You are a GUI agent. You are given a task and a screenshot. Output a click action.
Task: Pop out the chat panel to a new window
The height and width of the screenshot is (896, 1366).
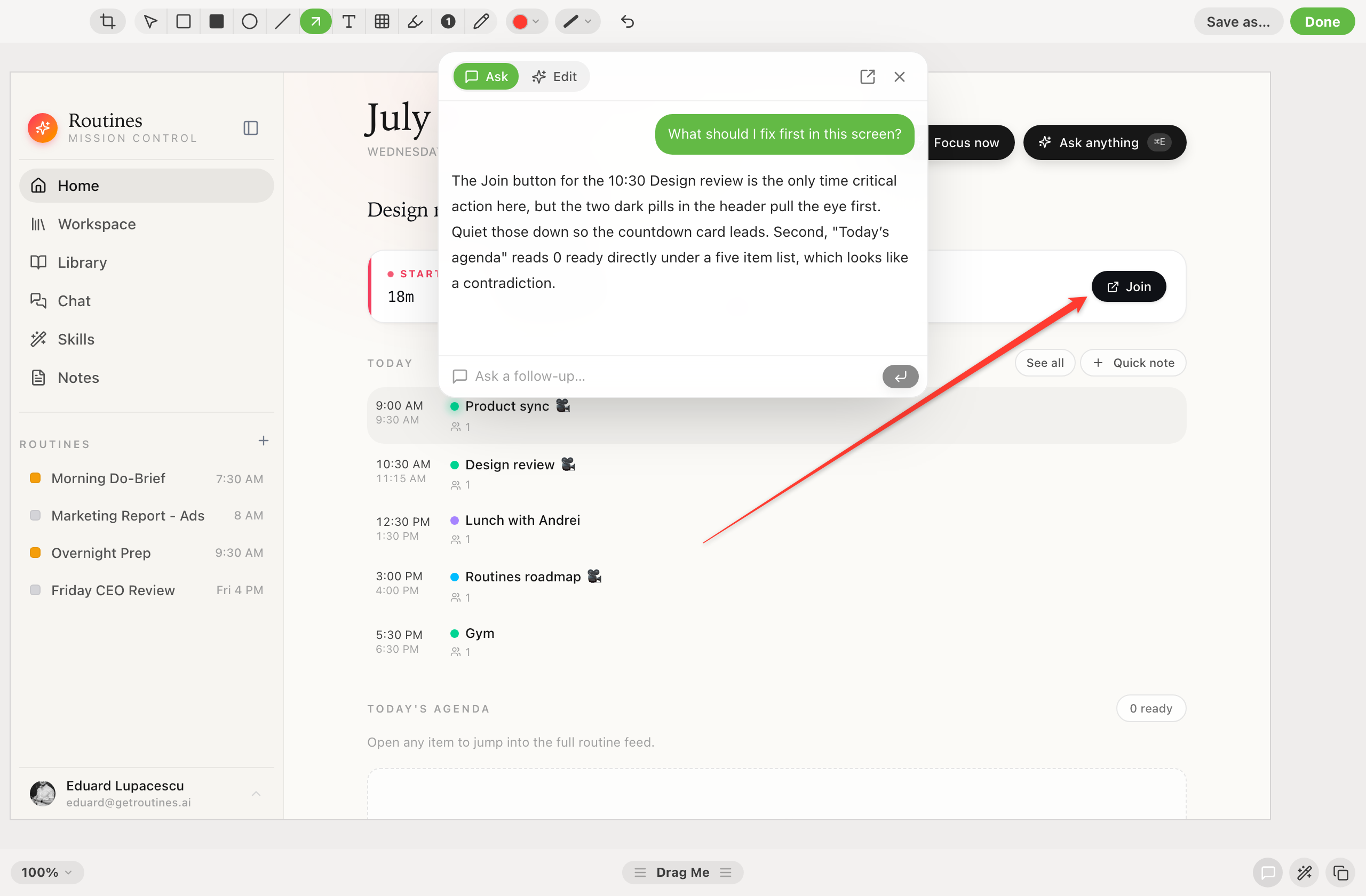tap(867, 77)
